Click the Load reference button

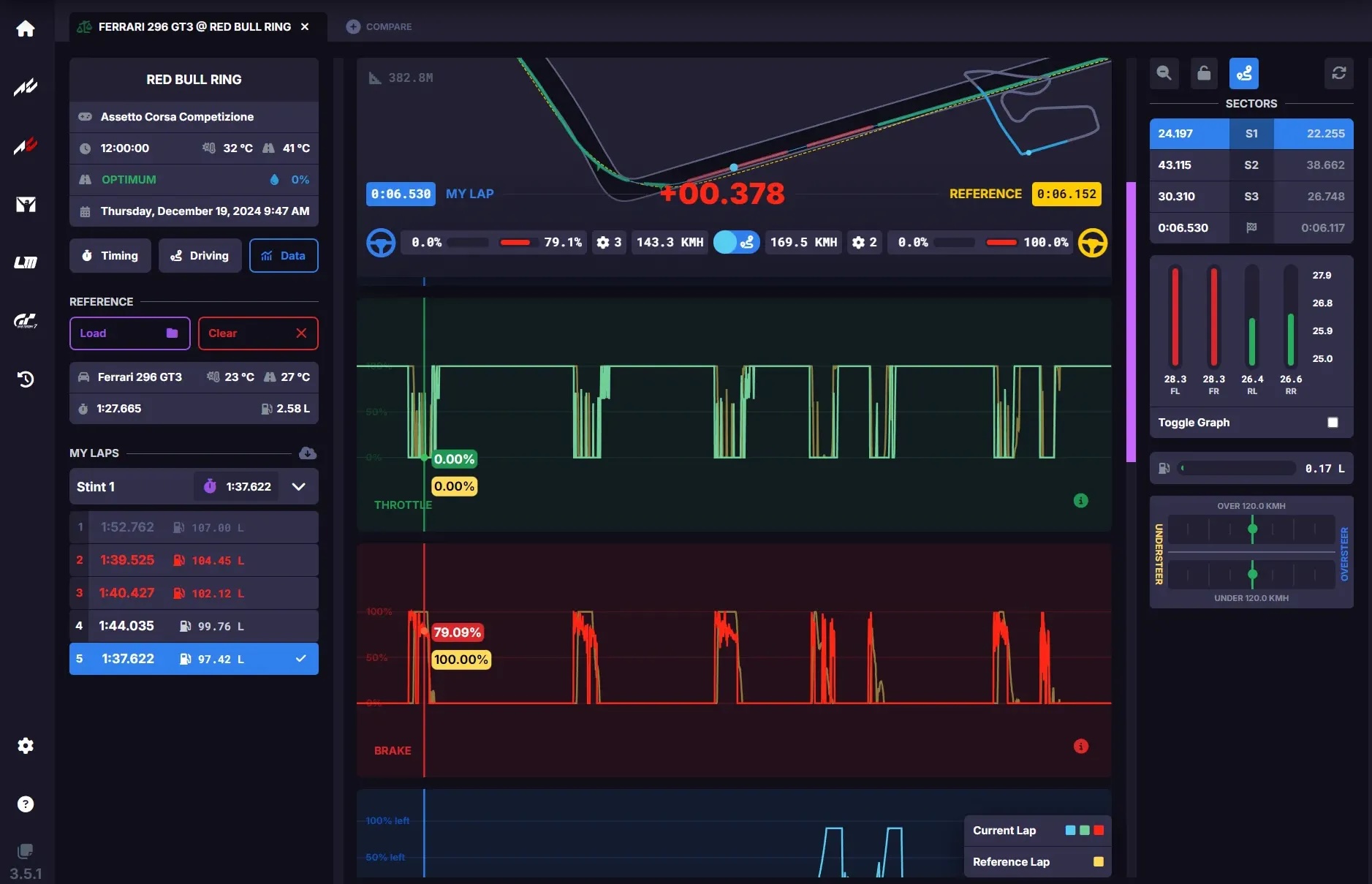pyautogui.click(x=130, y=333)
